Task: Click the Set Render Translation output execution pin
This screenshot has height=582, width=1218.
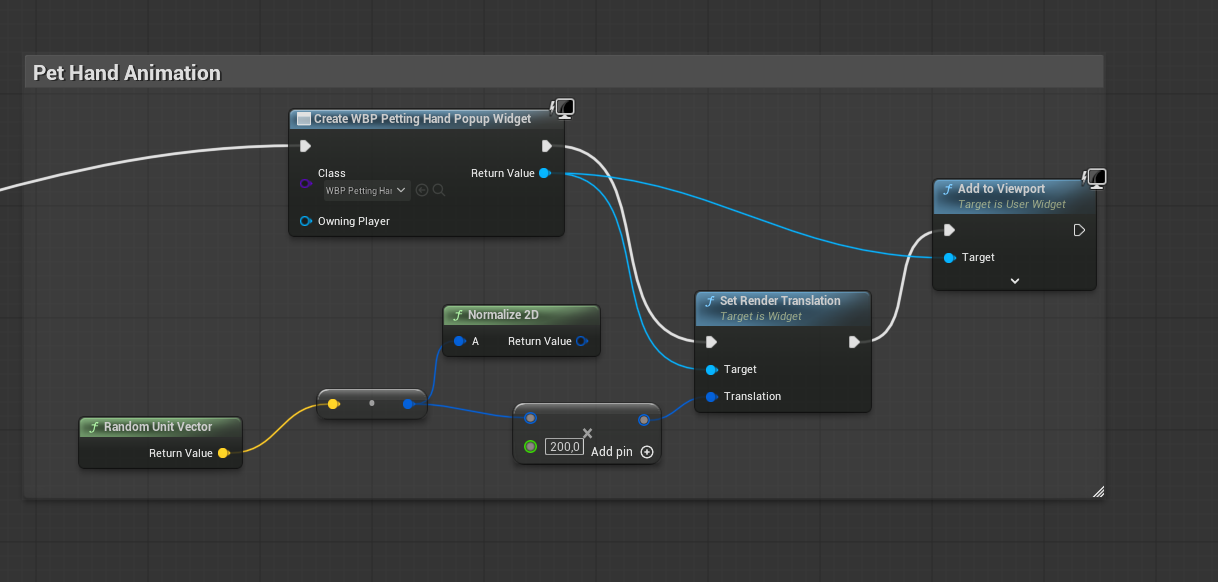Action: click(x=854, y=342)
